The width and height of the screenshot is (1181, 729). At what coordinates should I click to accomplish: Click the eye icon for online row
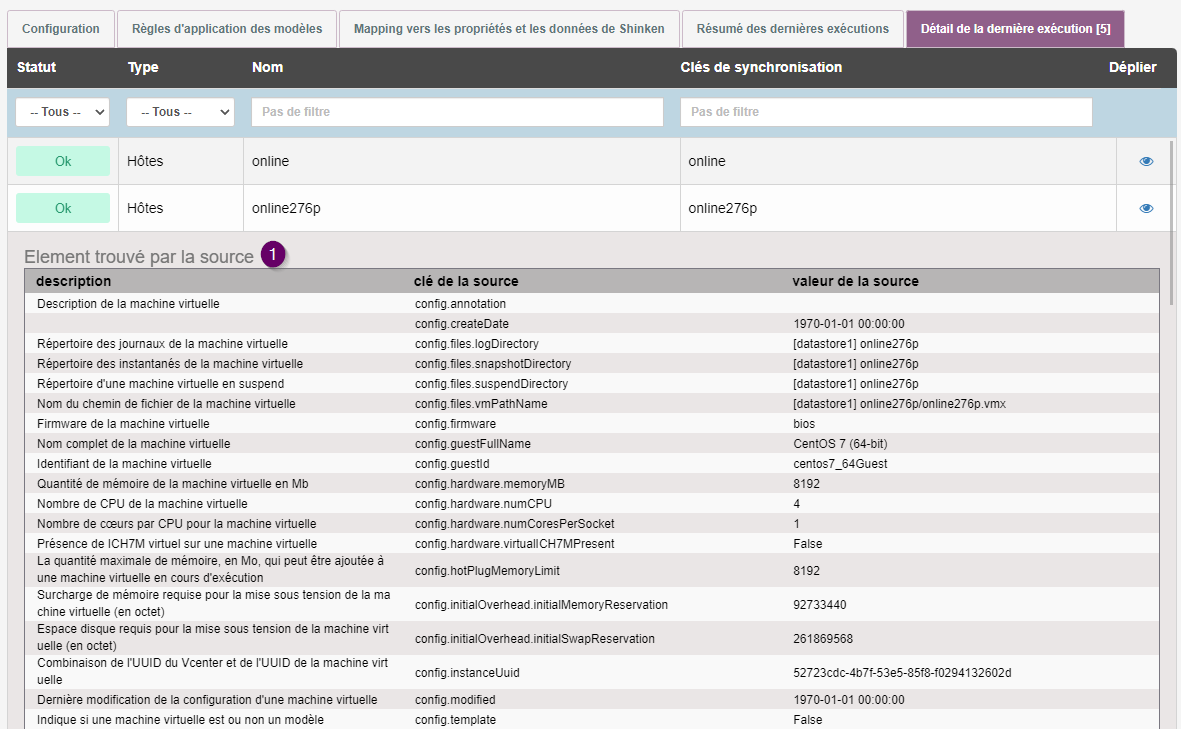1146,161
